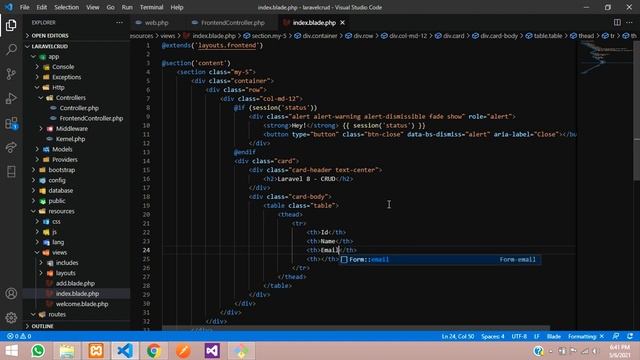Open Windows Start button
640x360 pixels.
(x=11, y=351)
